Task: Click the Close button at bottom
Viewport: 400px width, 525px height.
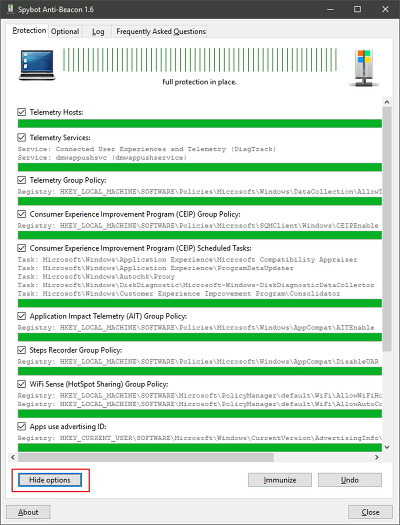Action: click(370, 512)
